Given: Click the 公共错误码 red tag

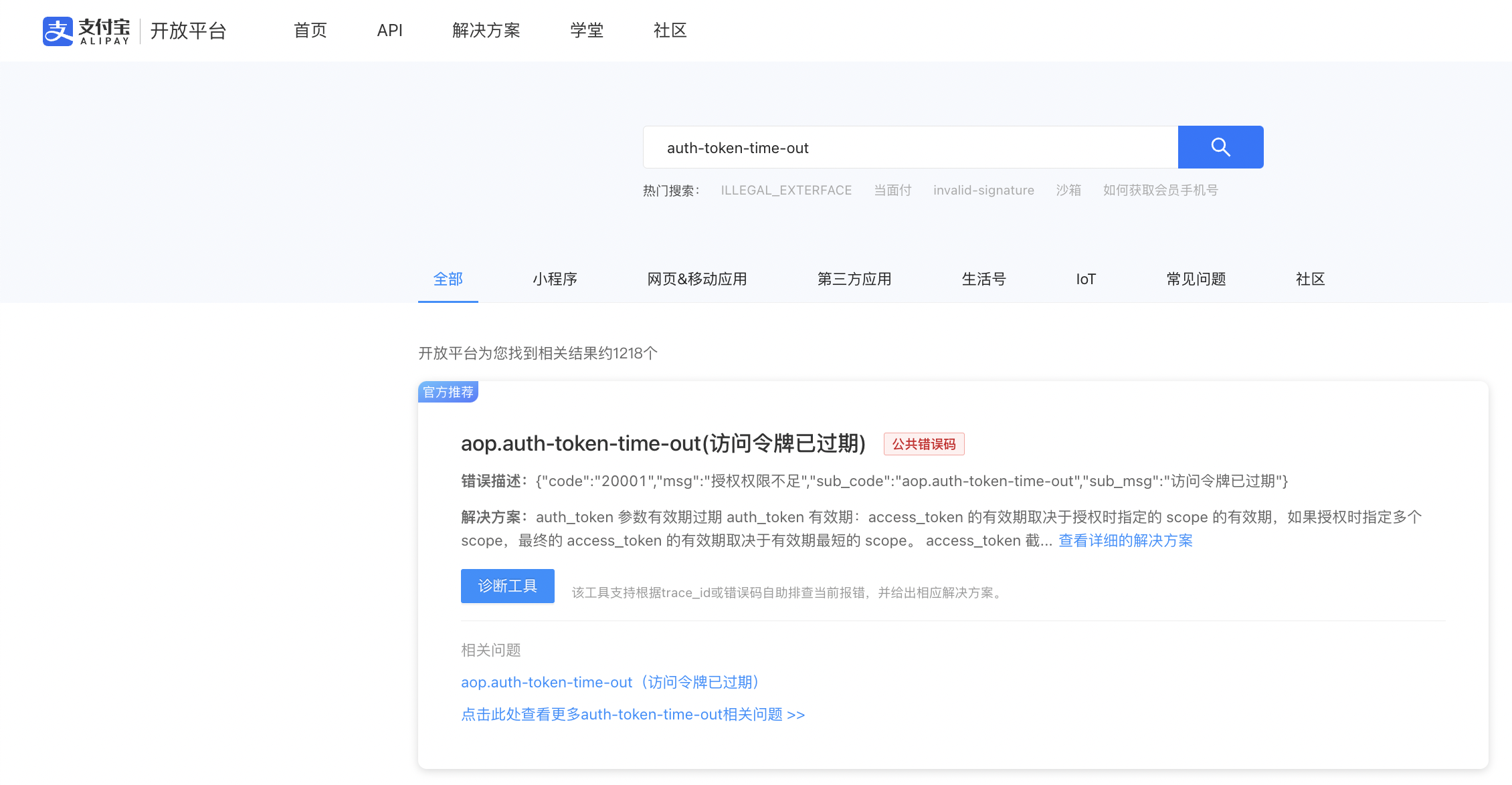Looking at the screenshot, I should (924, 444).
